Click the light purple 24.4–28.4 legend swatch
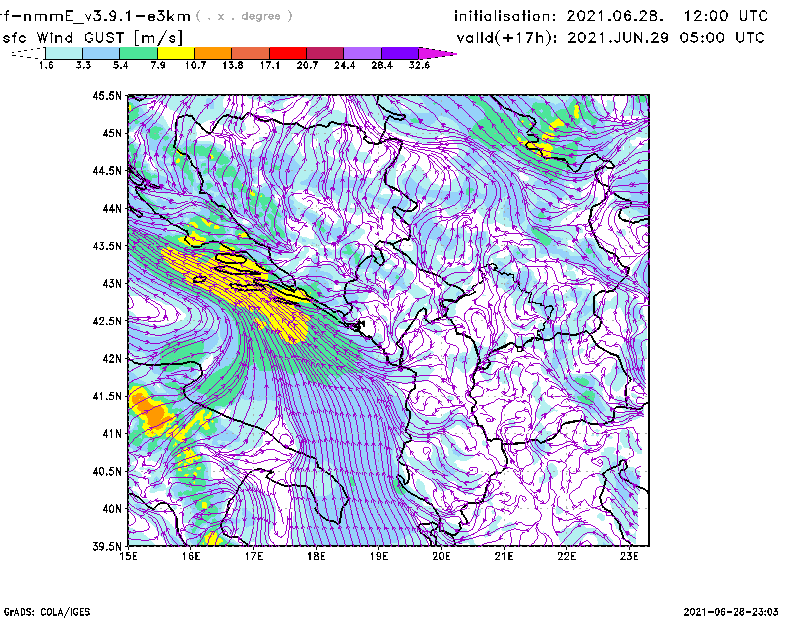800x618 pixels. [x=362, y=53]
